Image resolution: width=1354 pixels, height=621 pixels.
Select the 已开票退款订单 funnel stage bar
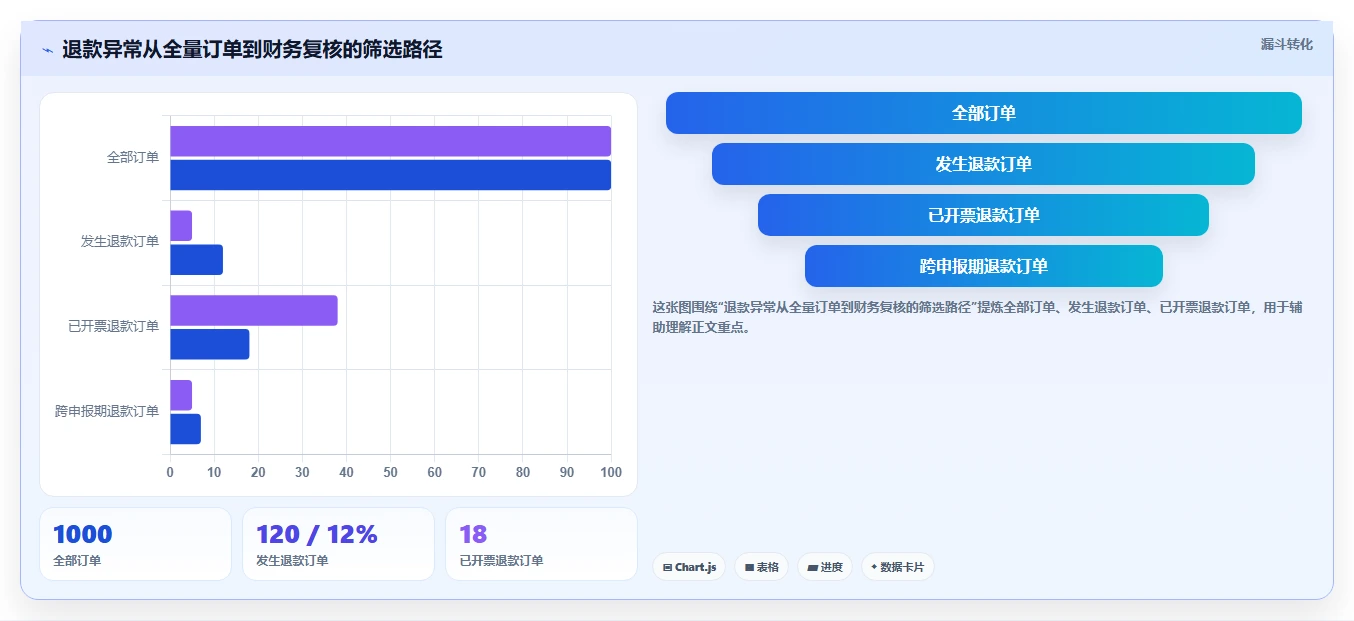click(984, 215)
